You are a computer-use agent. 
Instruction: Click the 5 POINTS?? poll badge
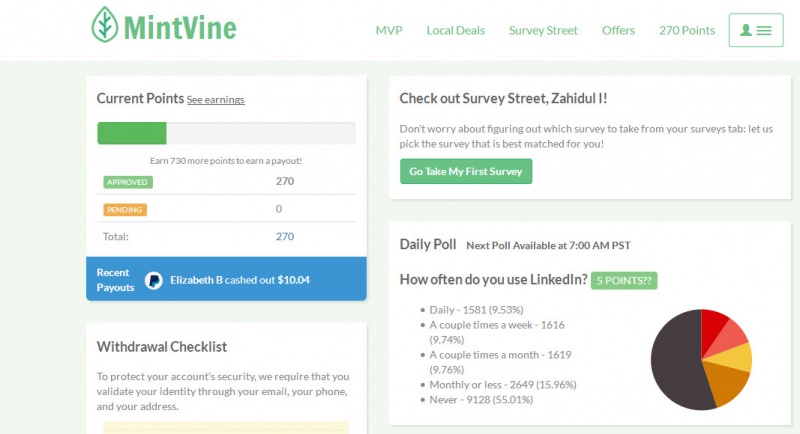pos(624,280)
